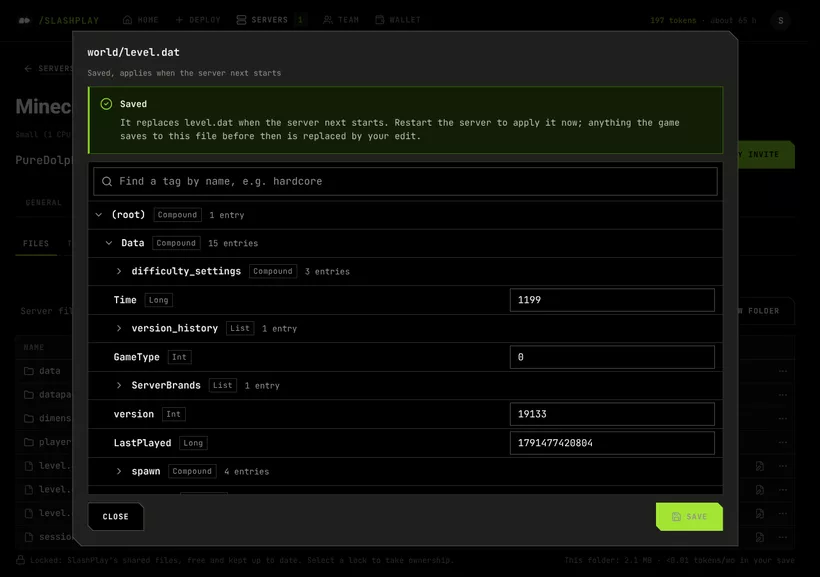Screen dimensions: 820x577
Task: Open the user avatar S in the page header
Action: point(780,20)
